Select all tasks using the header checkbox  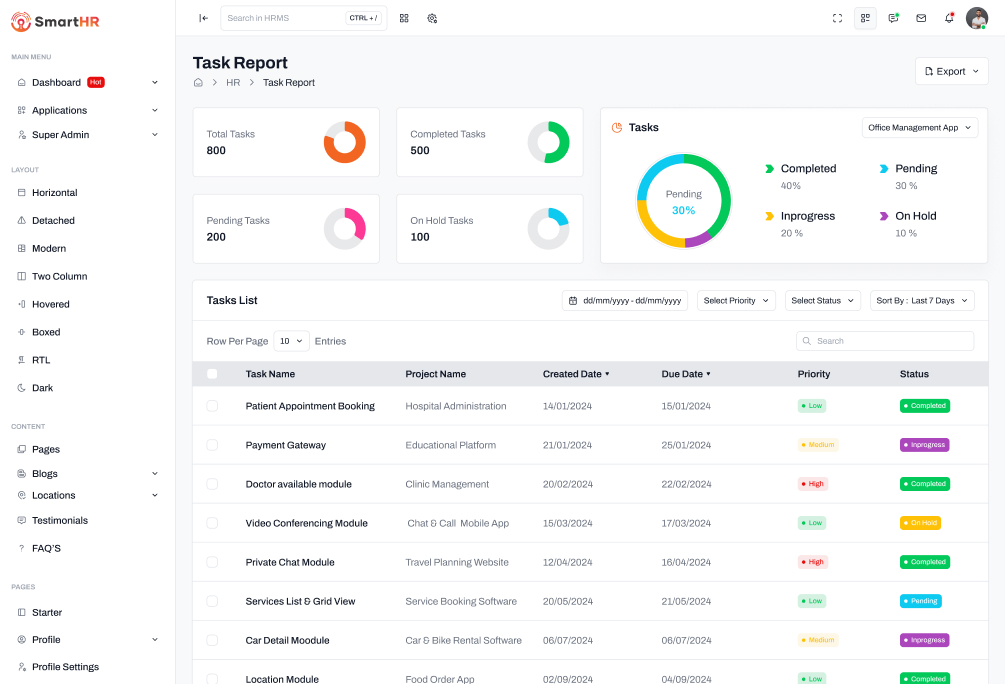click(212, 374)
